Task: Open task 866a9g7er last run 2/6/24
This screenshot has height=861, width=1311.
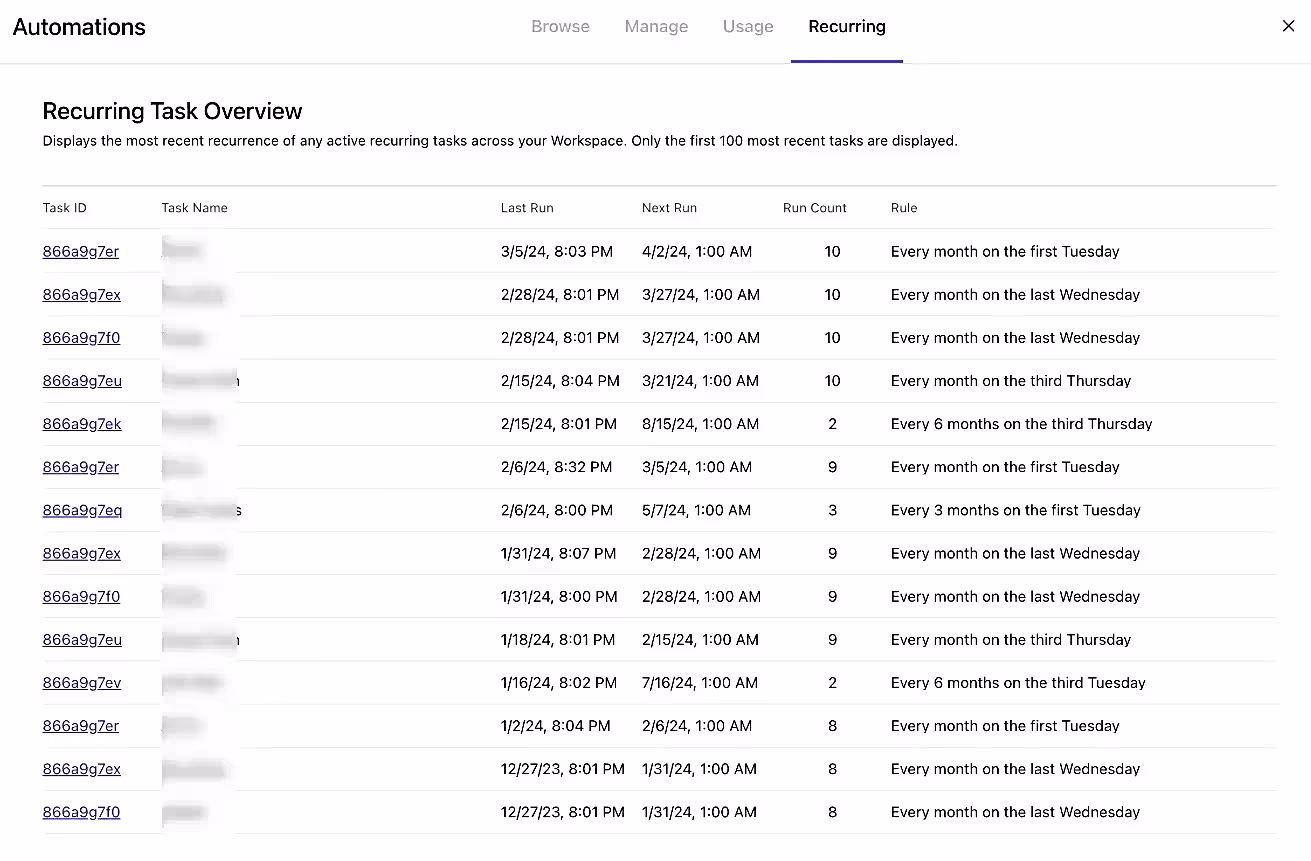Action: coord(81,467)
